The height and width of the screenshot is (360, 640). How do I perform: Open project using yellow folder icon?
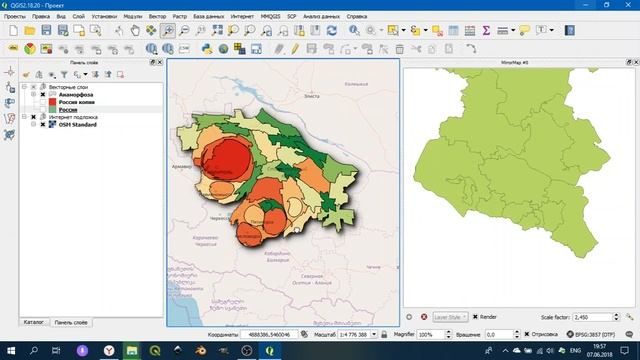30,31
